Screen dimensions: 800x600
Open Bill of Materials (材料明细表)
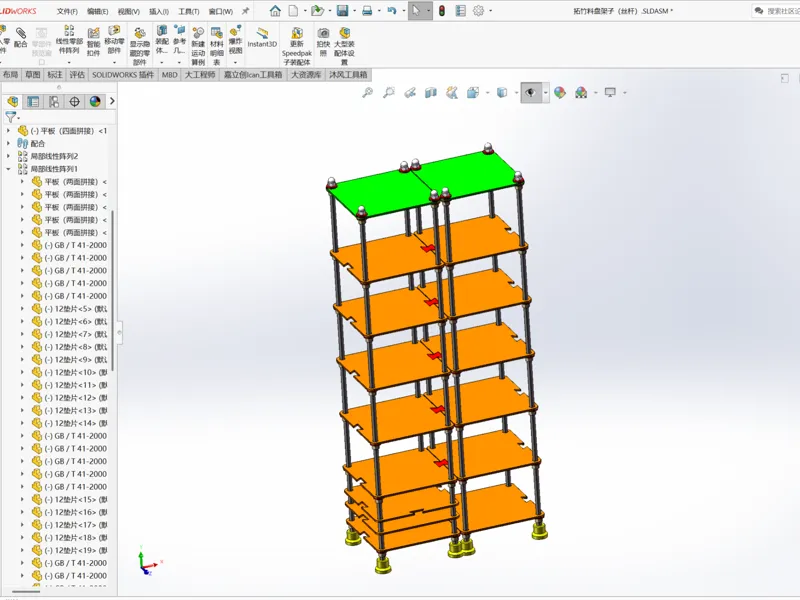pos(216,46)
